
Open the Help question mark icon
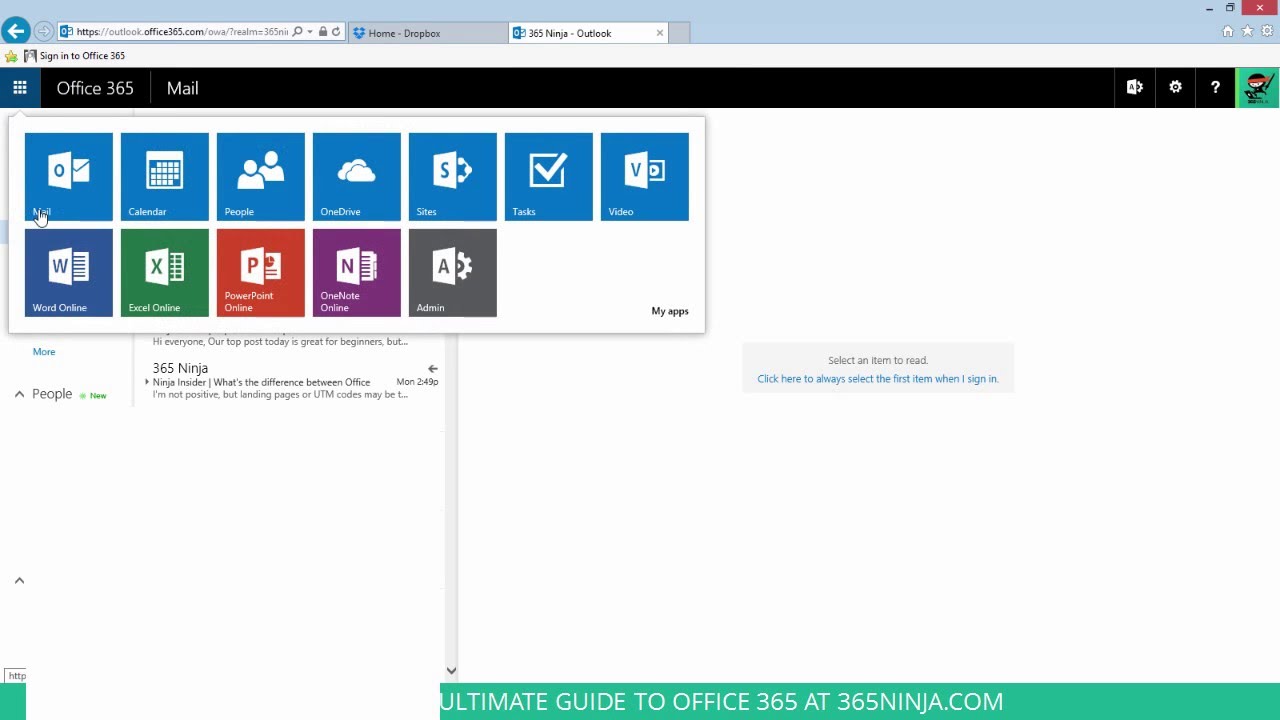pos(1215,88)
